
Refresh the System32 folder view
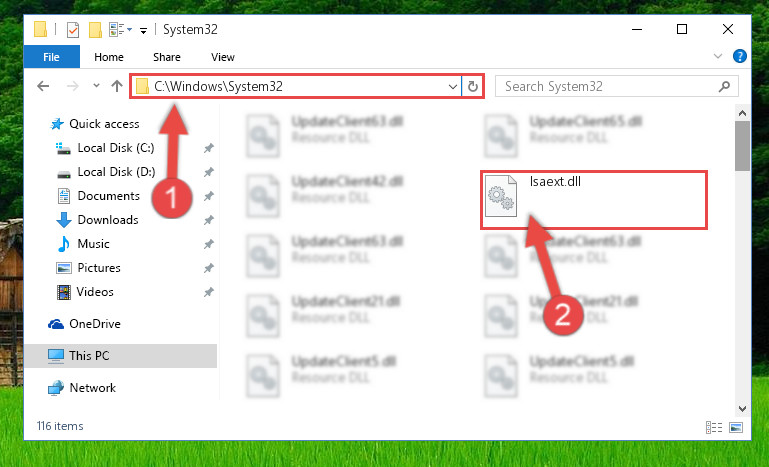pos(473,86)
